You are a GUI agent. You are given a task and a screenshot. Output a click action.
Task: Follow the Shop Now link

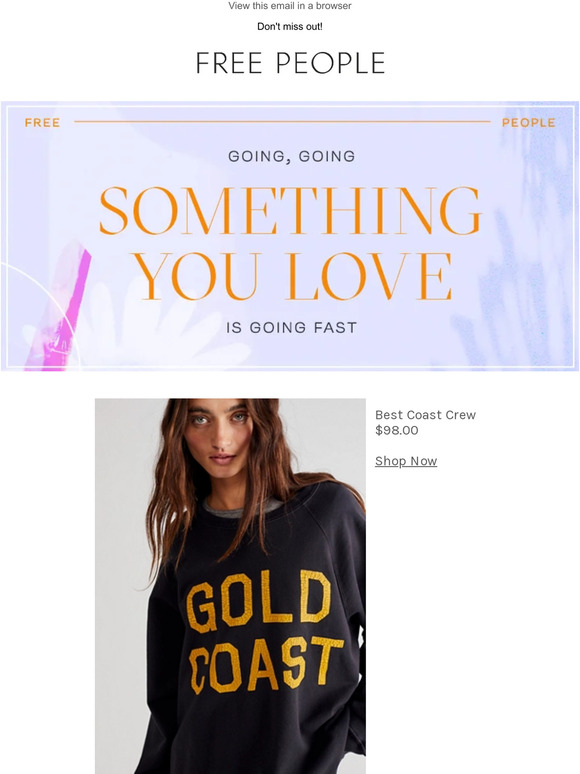tap(406, 461)
